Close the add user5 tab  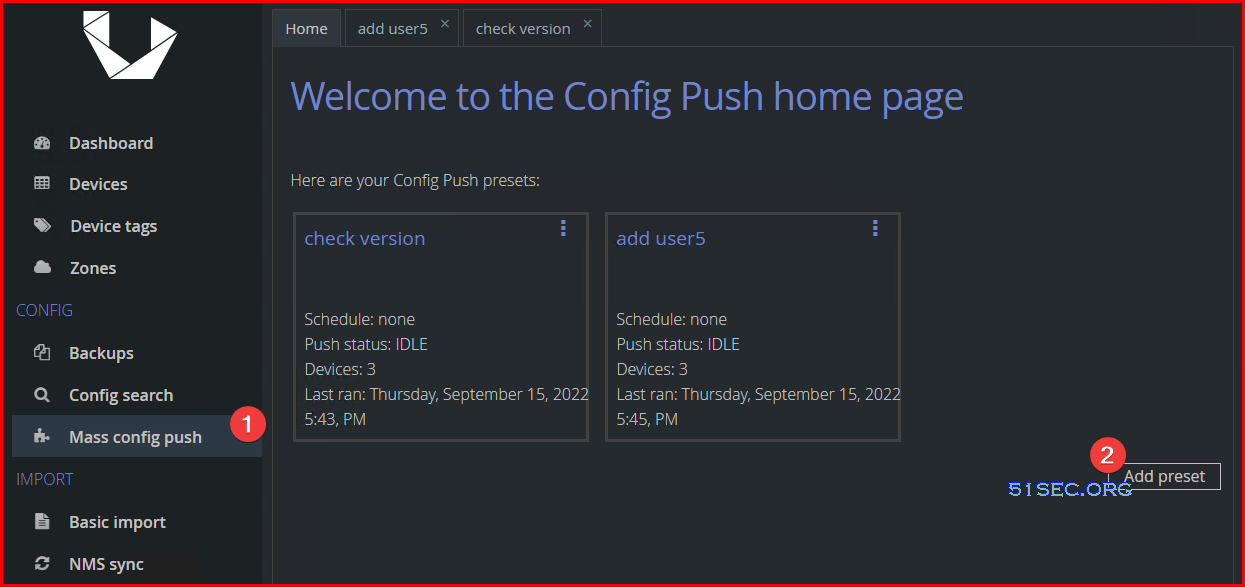click(x=445, y=23)
